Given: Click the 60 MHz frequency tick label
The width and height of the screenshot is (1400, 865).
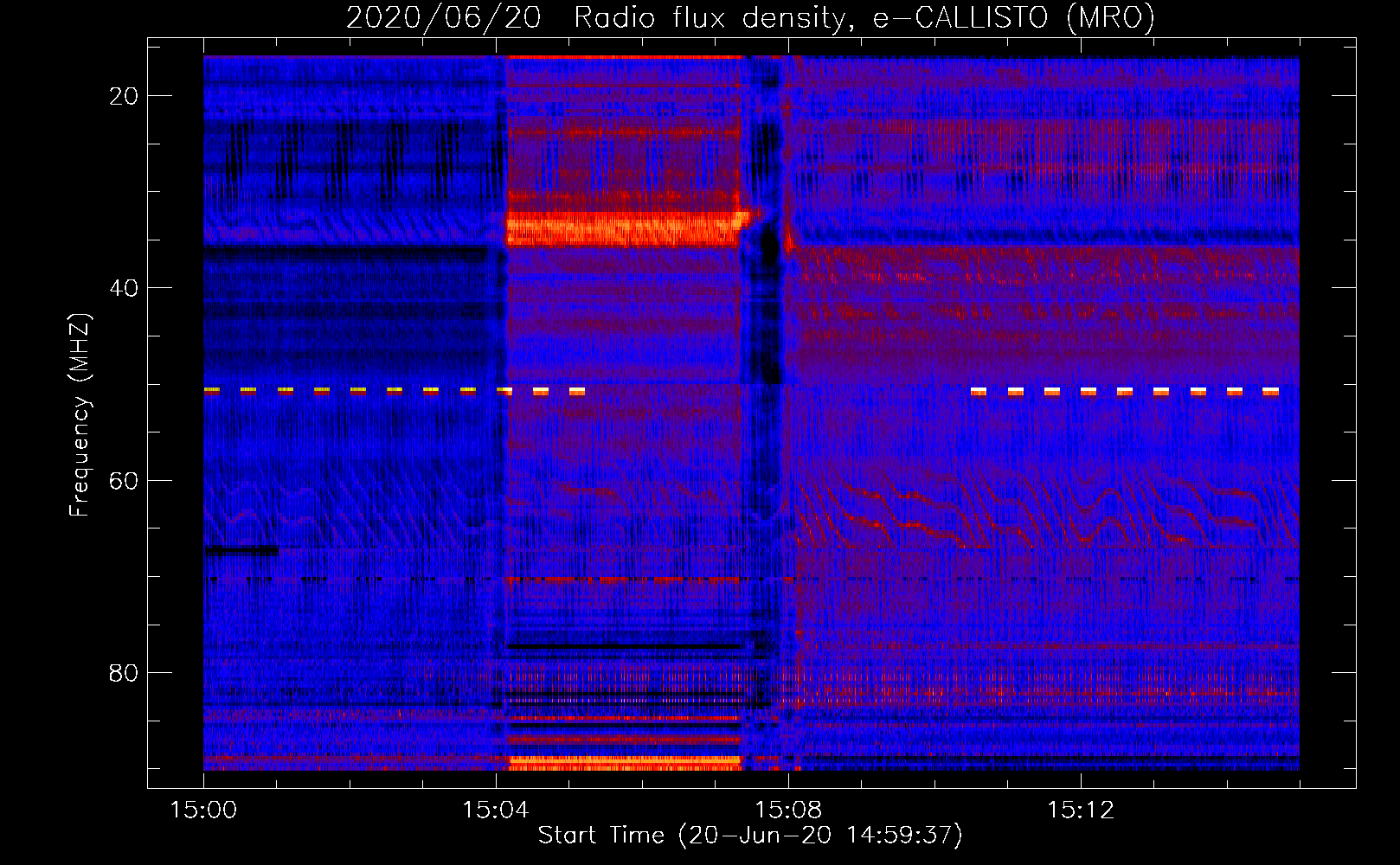Looking at the screenshot, I should click(124, 480).
